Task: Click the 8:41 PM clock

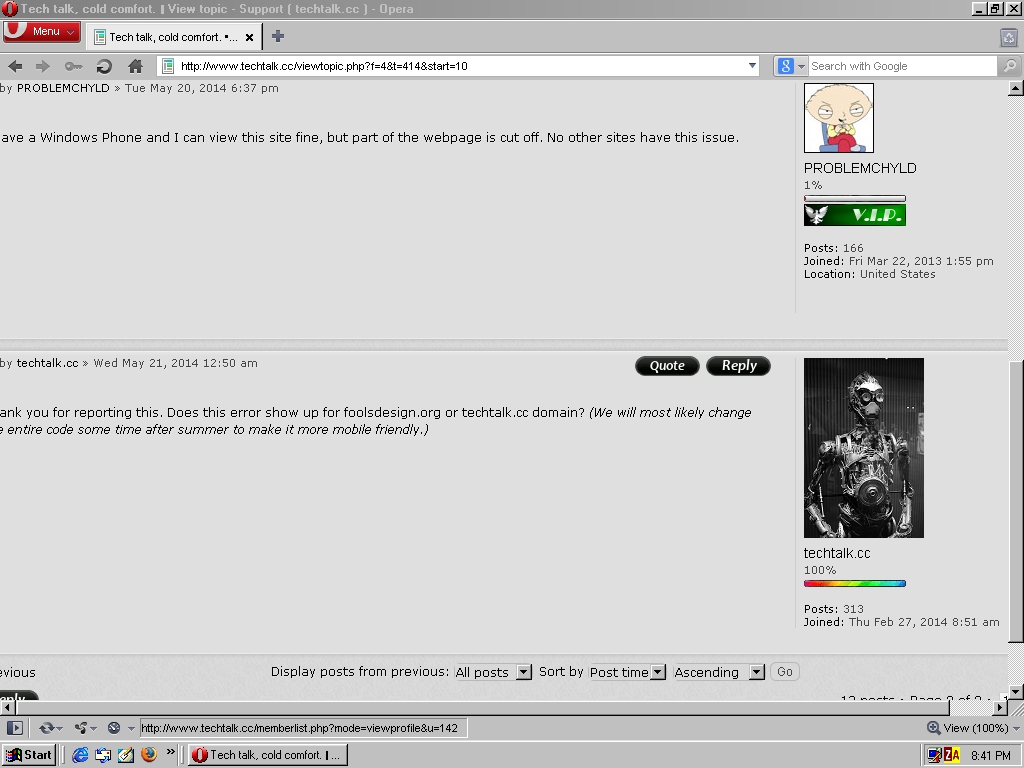Action: (991, 756)
